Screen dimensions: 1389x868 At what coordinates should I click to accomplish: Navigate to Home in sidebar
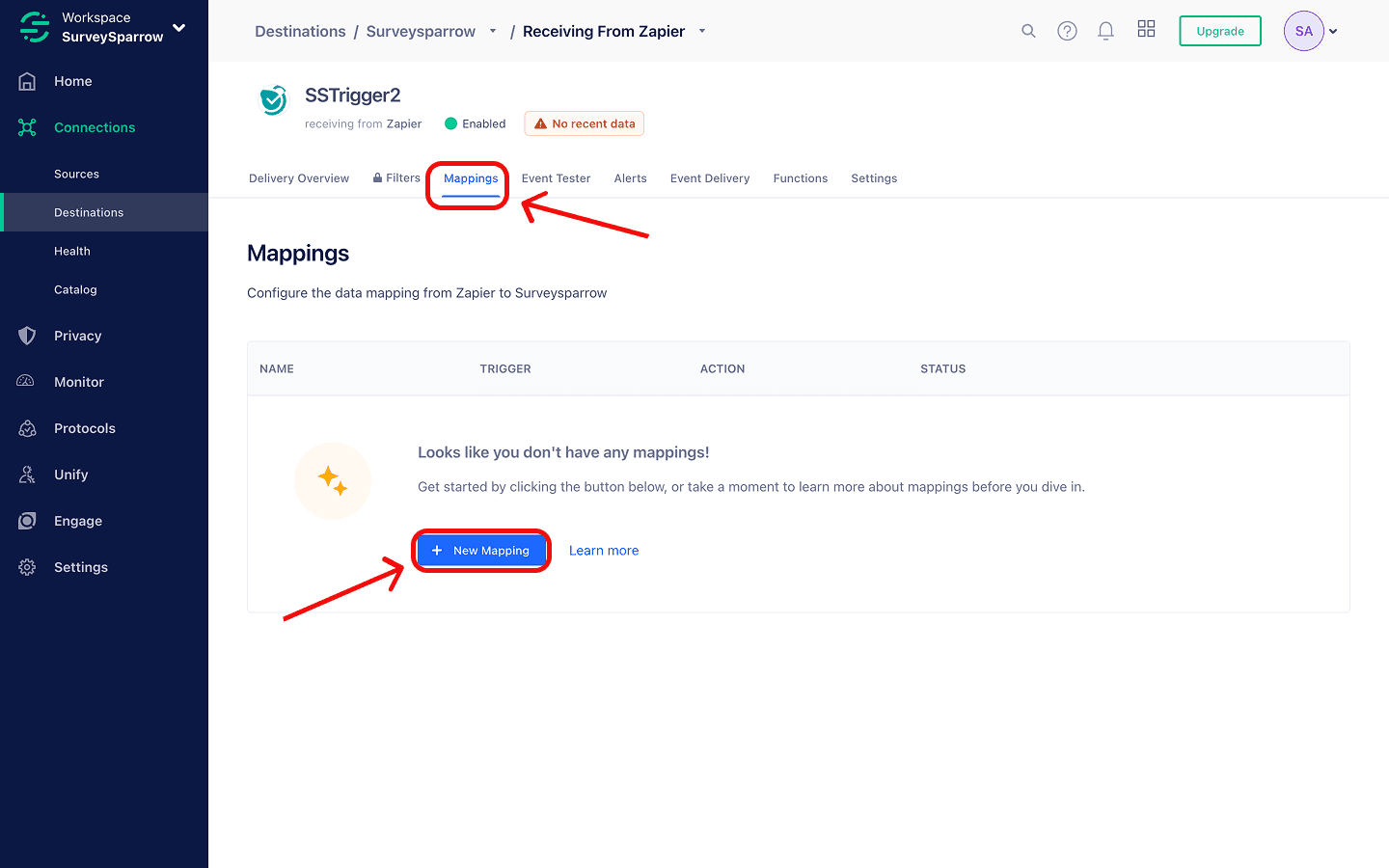click(73, 81)
